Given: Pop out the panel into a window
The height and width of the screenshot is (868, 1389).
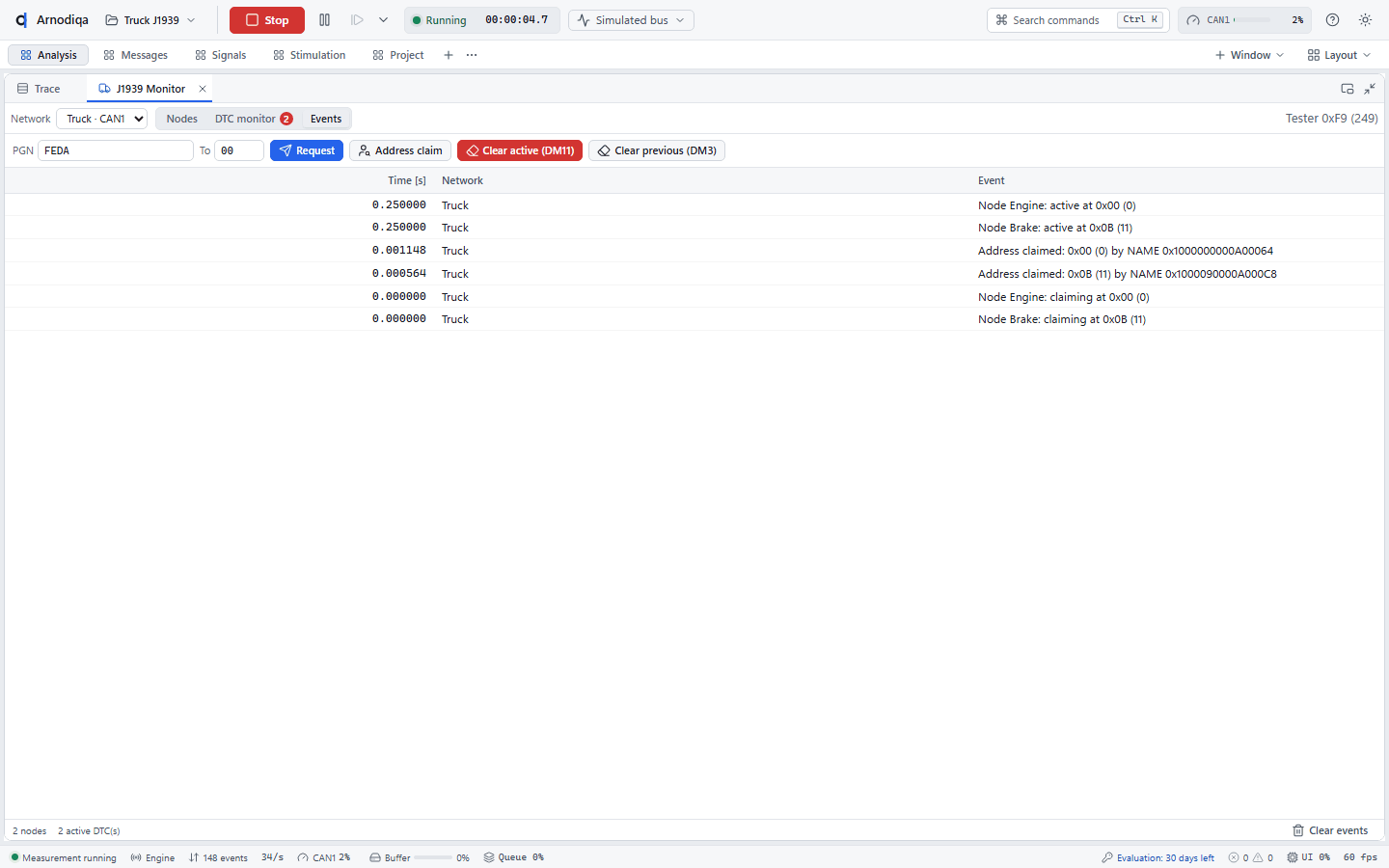Looking at the screenshot, I should pos(1348,89).
